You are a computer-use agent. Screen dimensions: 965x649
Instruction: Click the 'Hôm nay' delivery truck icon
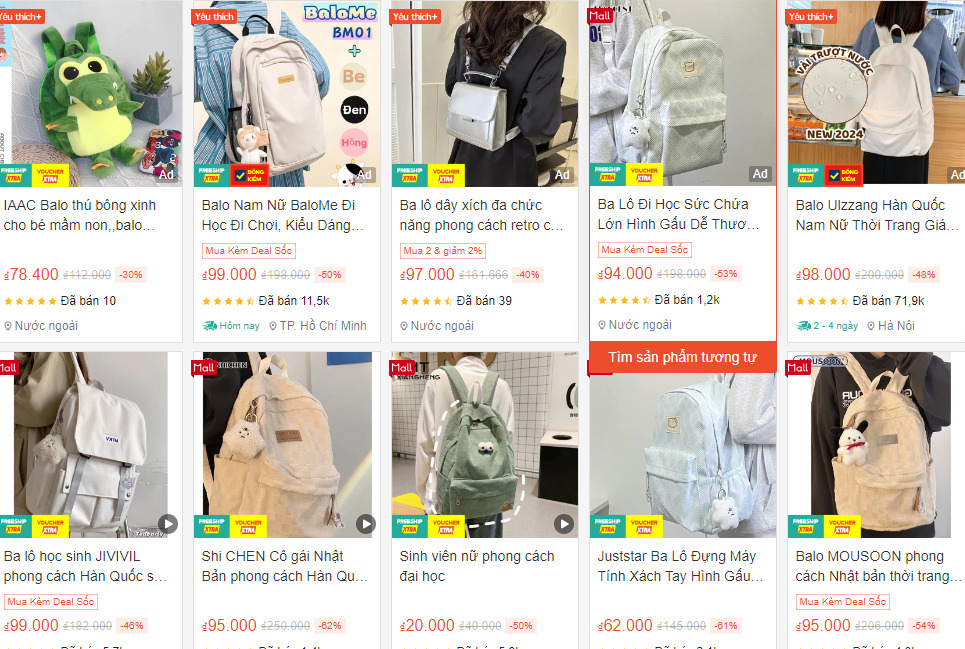[210, 326]
